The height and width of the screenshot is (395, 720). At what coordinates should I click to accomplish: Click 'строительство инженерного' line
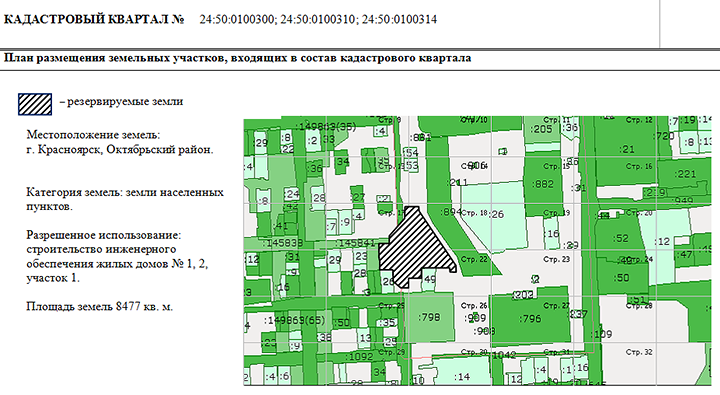pos(101,249)
